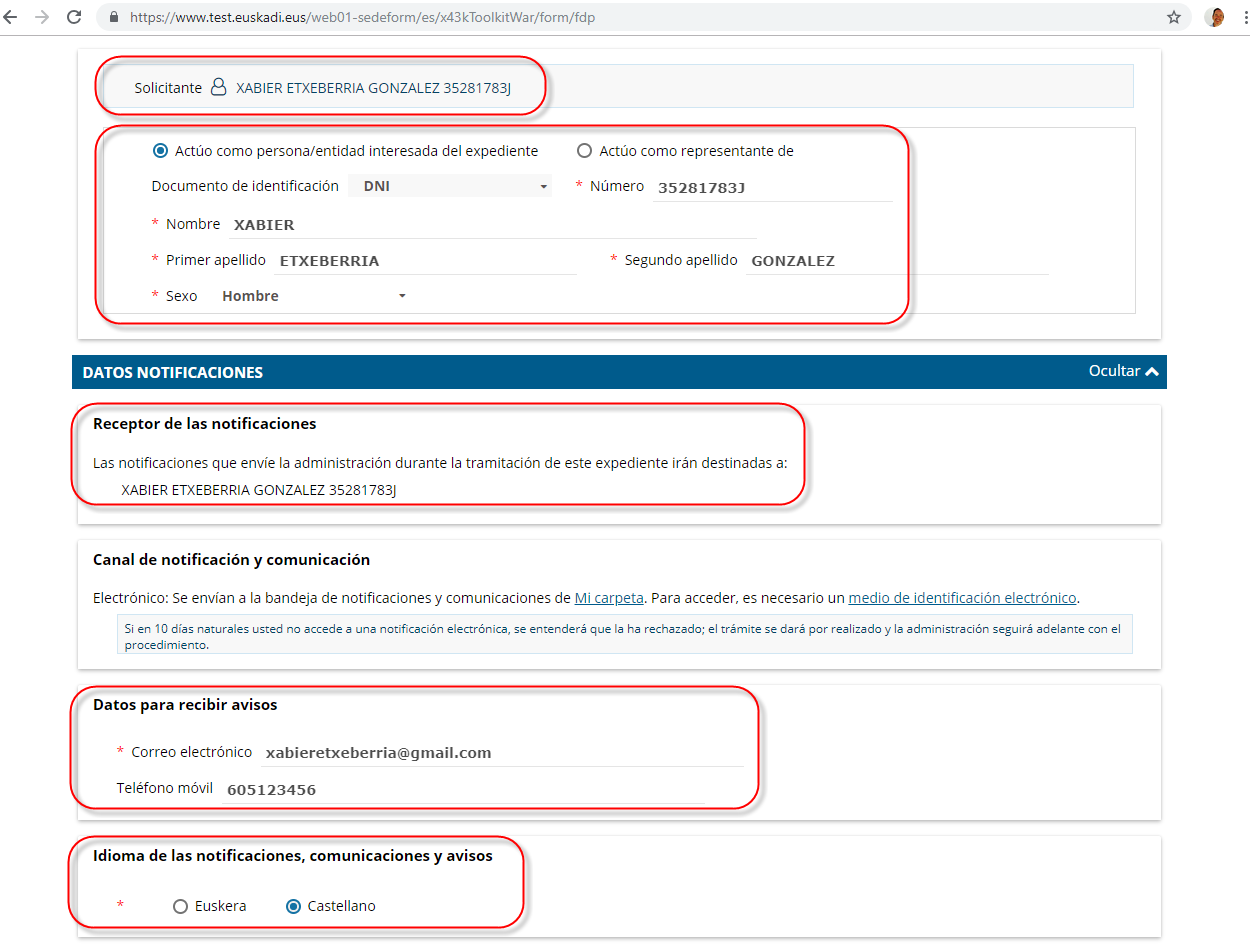Click the browser back arrow
Image resolution: width=1250 pixels, height=945 pixels.
click(11, 17)
